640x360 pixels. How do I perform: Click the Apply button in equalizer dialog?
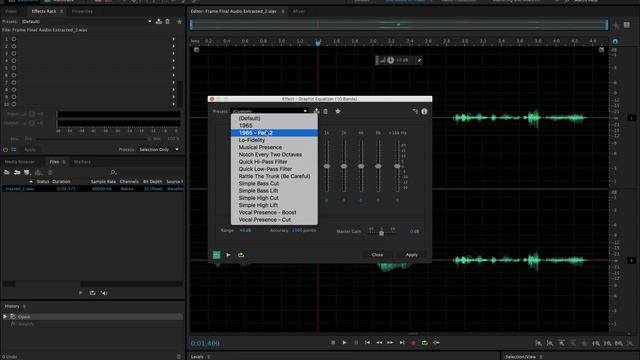(x=411, y=255)
